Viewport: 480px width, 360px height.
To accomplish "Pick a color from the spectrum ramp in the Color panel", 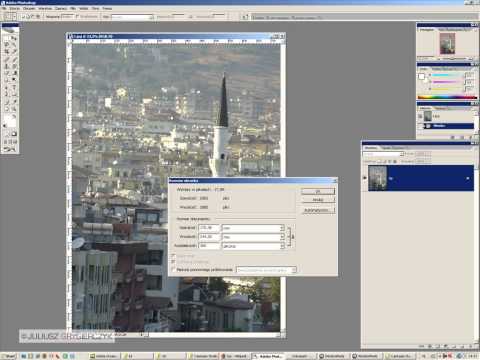I will click(447, 97).
